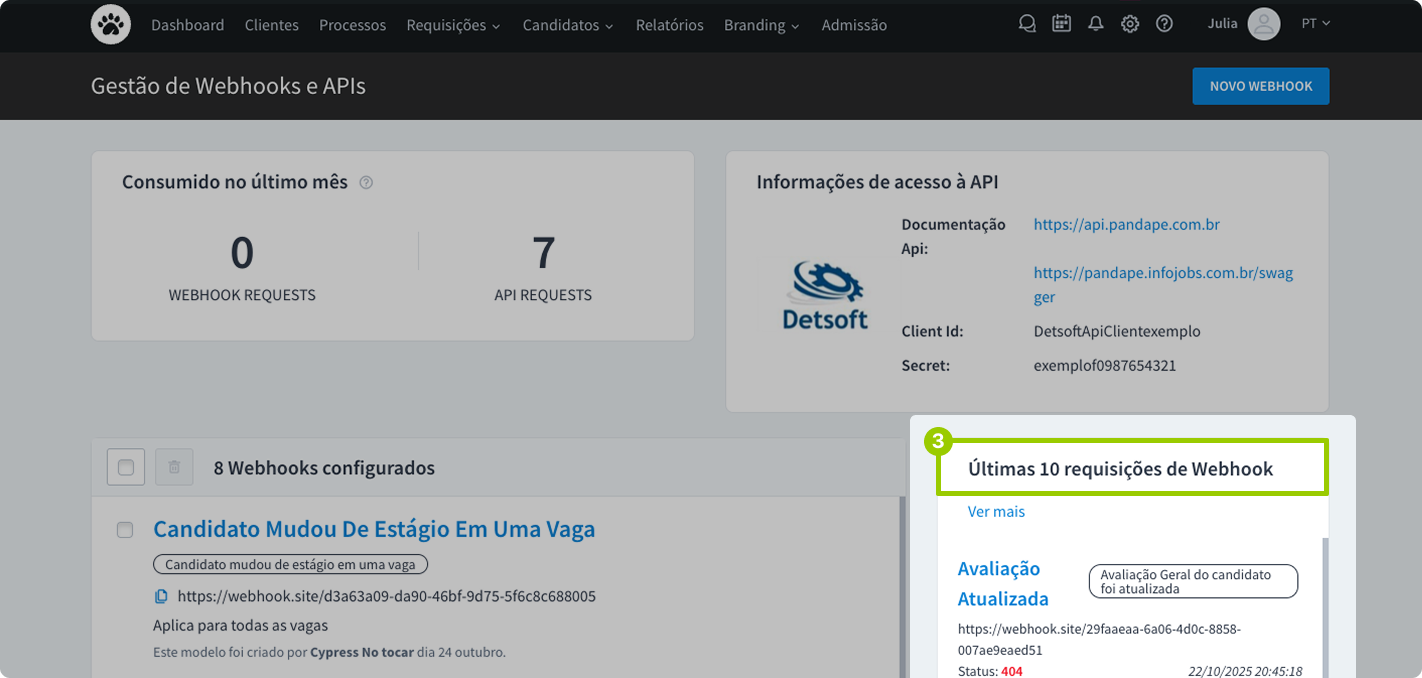Click the trash delete icon

click(x=174, y=467)
